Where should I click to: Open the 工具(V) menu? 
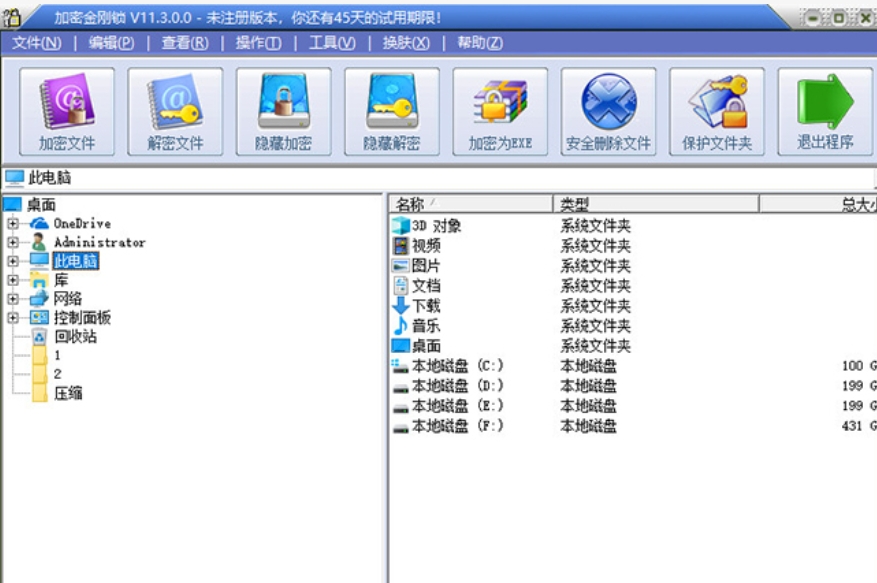click(332, 43)
